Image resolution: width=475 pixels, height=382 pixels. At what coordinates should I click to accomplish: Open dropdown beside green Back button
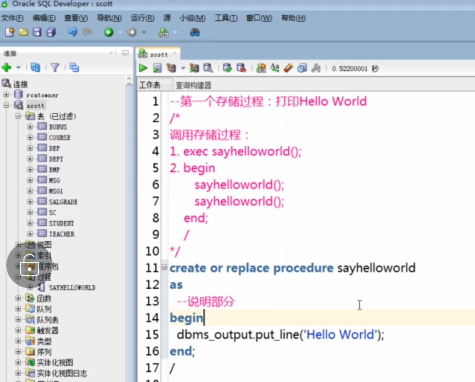120,32
